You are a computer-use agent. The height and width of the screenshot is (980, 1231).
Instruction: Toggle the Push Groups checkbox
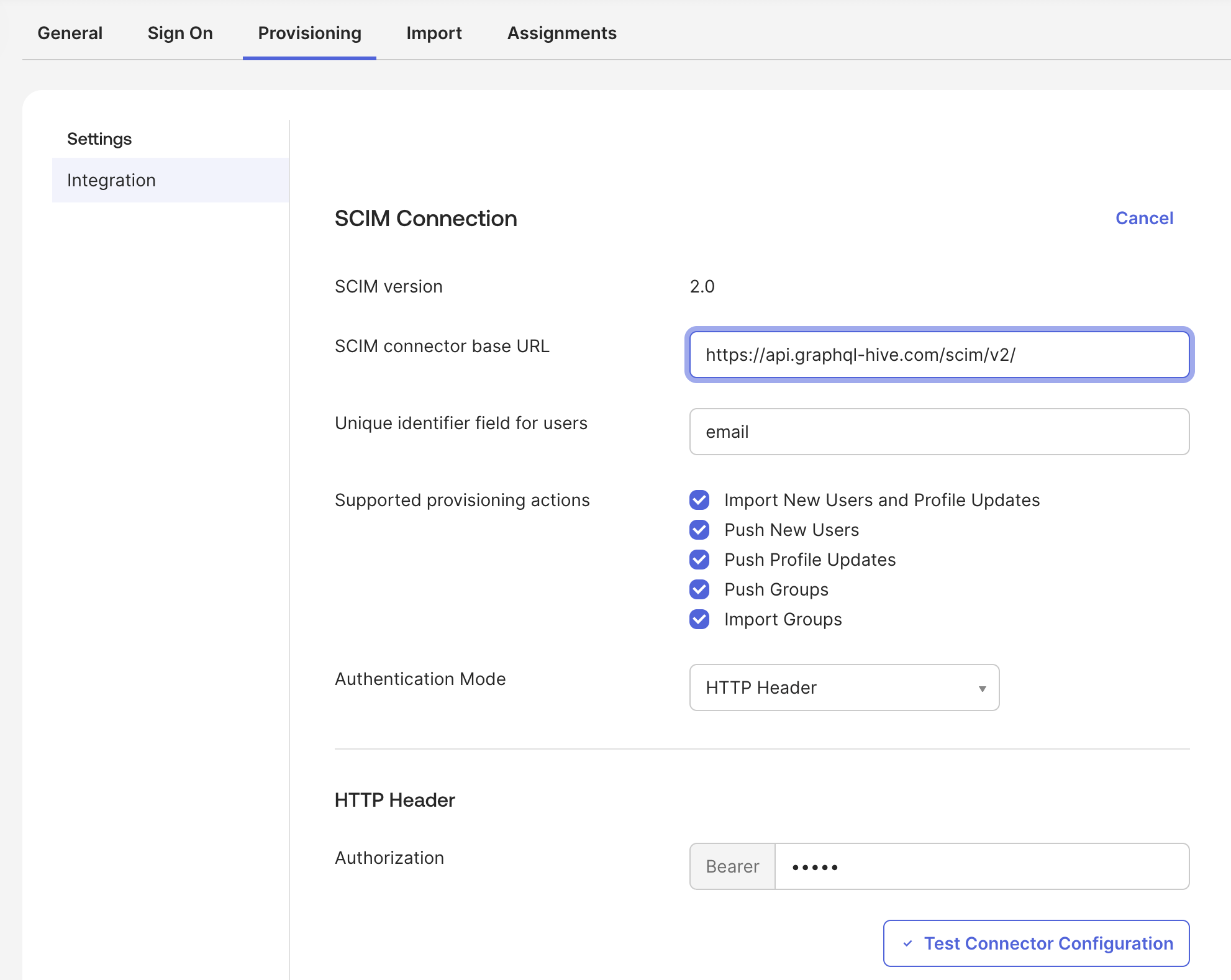point(699,589)
